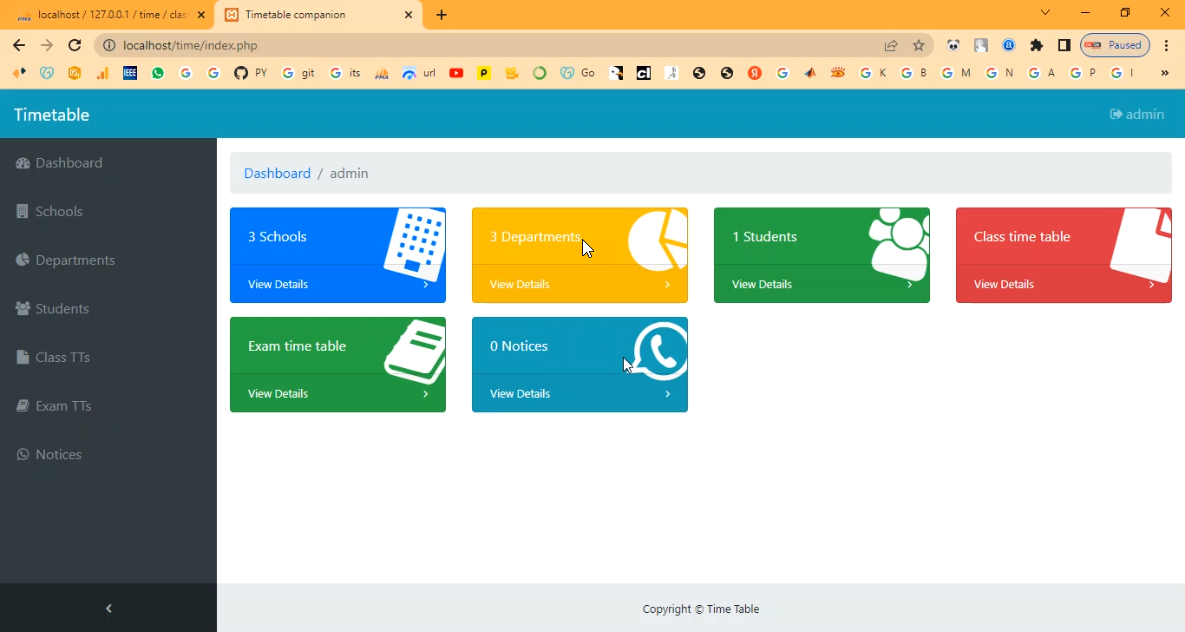Click the Notices WhatsApp icon in sidebar
The width and height of the screenshot is (1185, 632).
pos(23,455)
